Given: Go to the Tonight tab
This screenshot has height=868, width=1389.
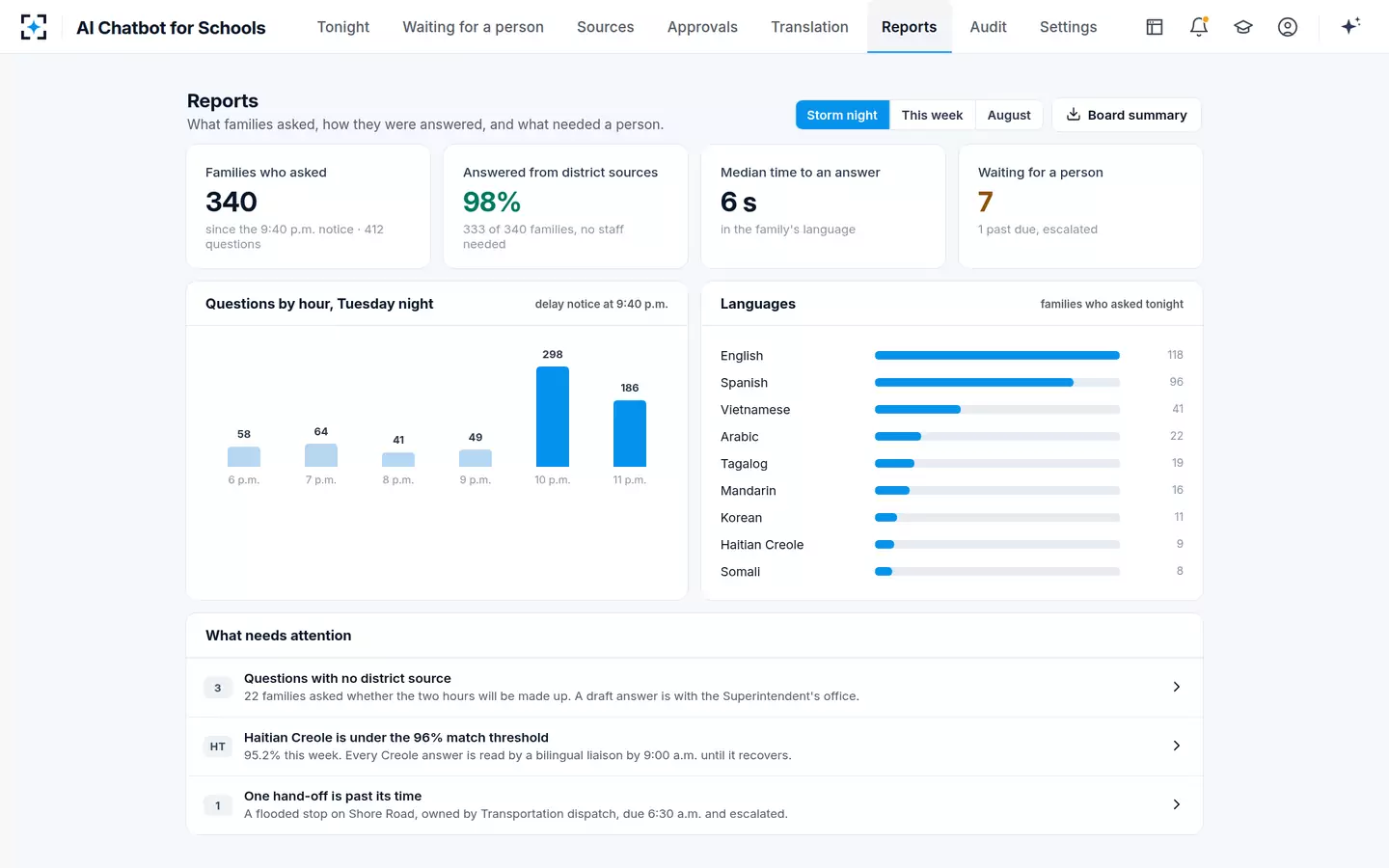Looking at the screenshot, I should (343, 27).
